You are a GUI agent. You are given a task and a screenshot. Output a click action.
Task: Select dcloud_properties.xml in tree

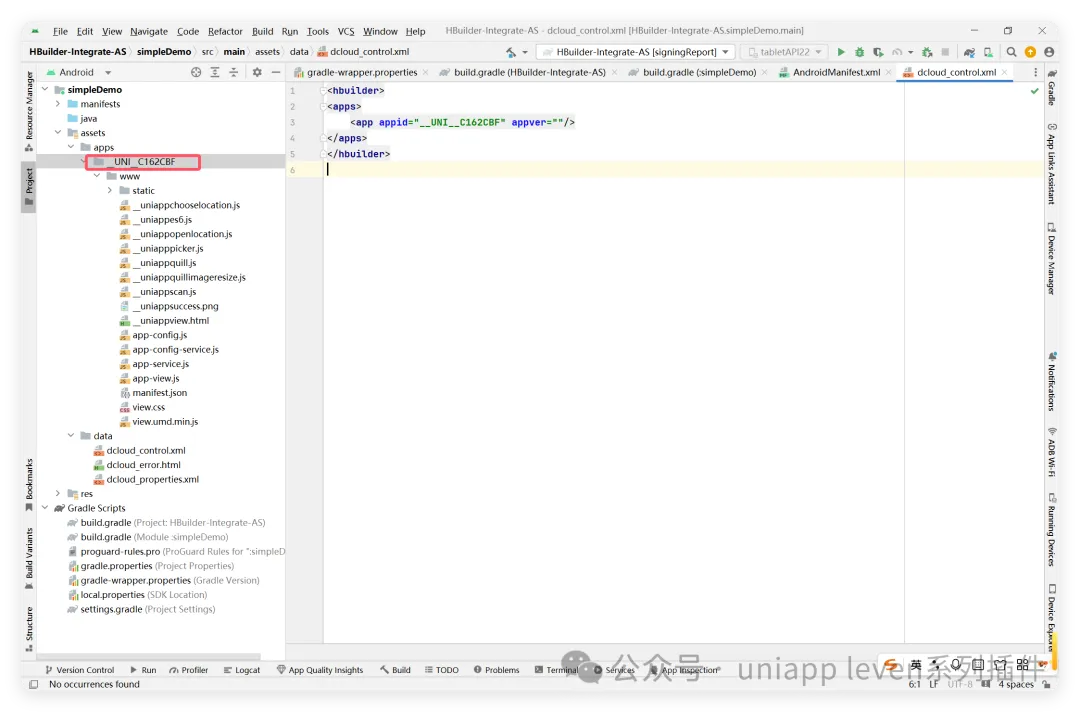(x=152, y=479)
